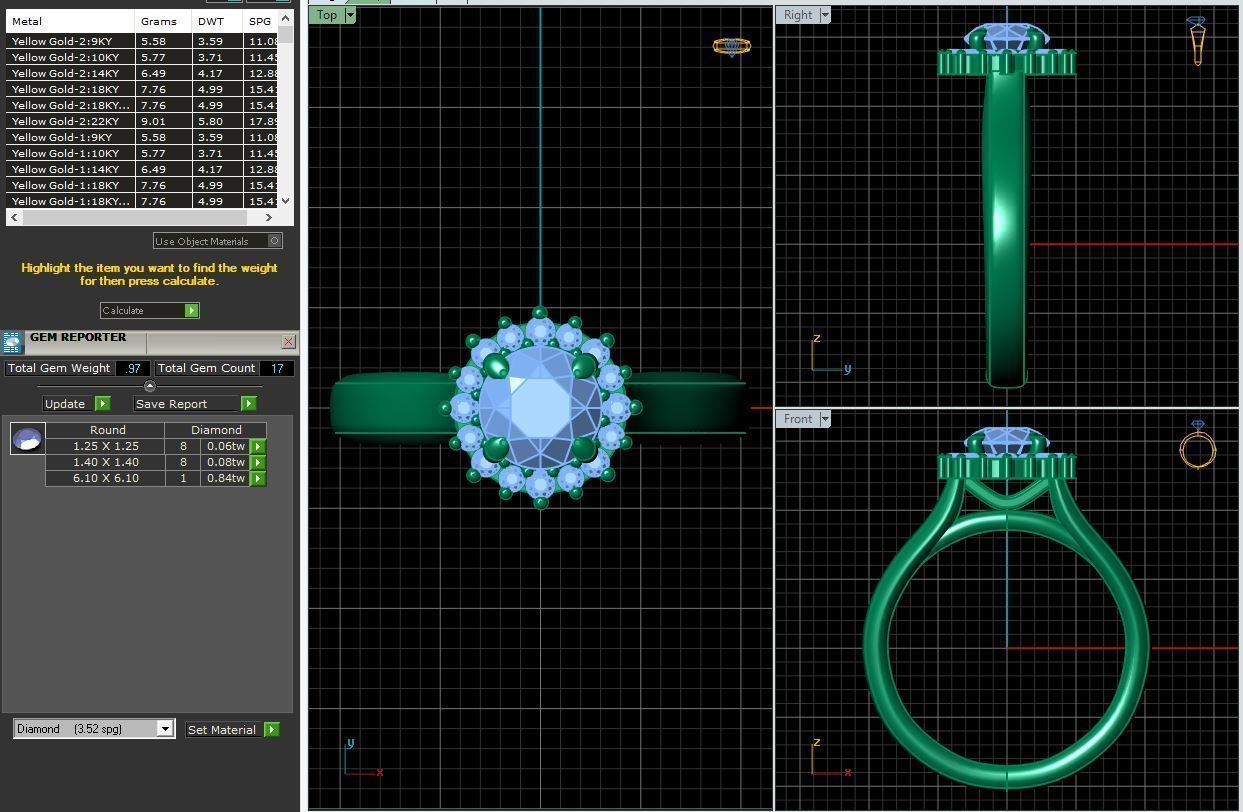Select the Yellow Gold-1:10KY row

coord(142,153)
